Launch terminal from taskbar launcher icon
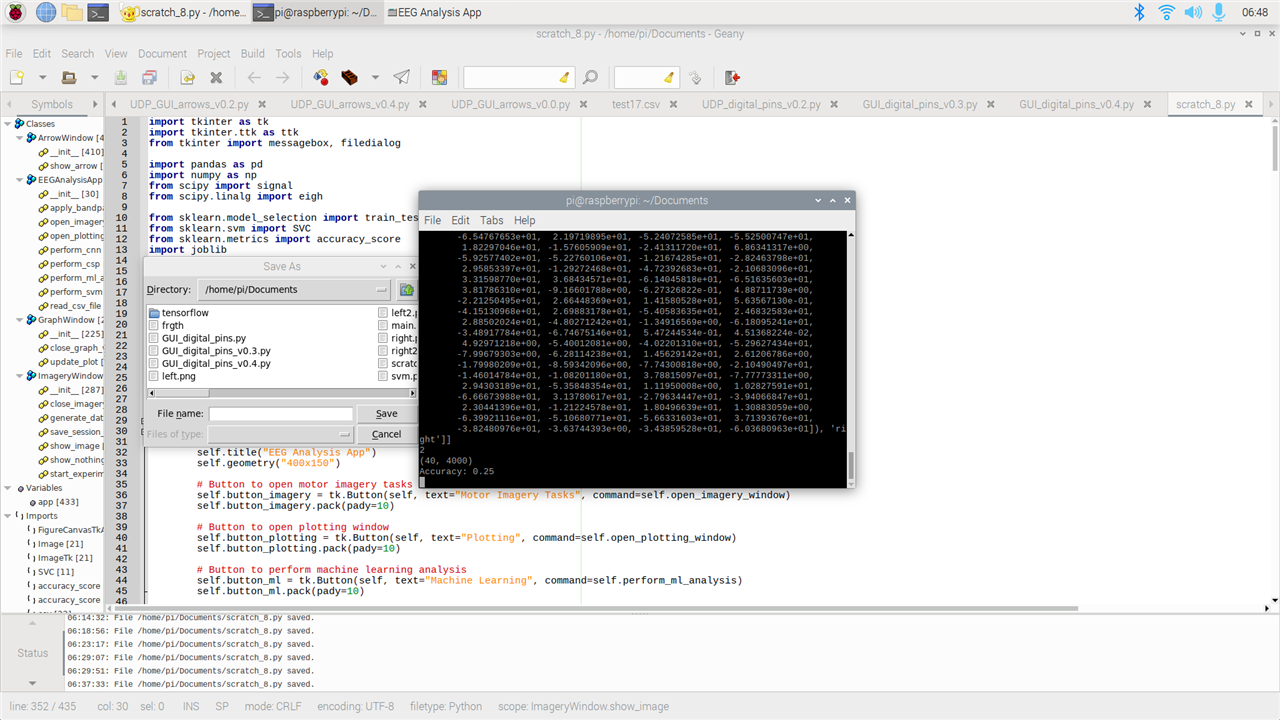1280x720 pixels. [x=98, y=12]
